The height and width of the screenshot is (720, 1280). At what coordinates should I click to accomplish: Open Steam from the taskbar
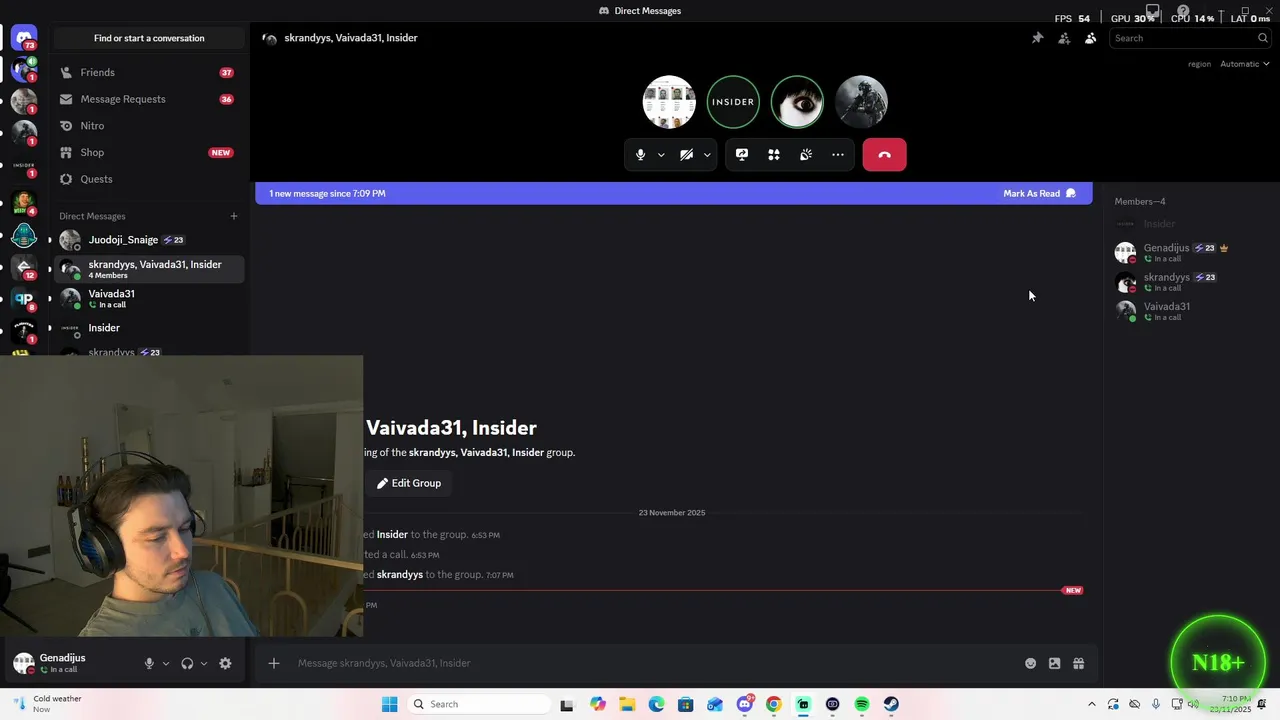pyautogui.click(x=891, y=704)
